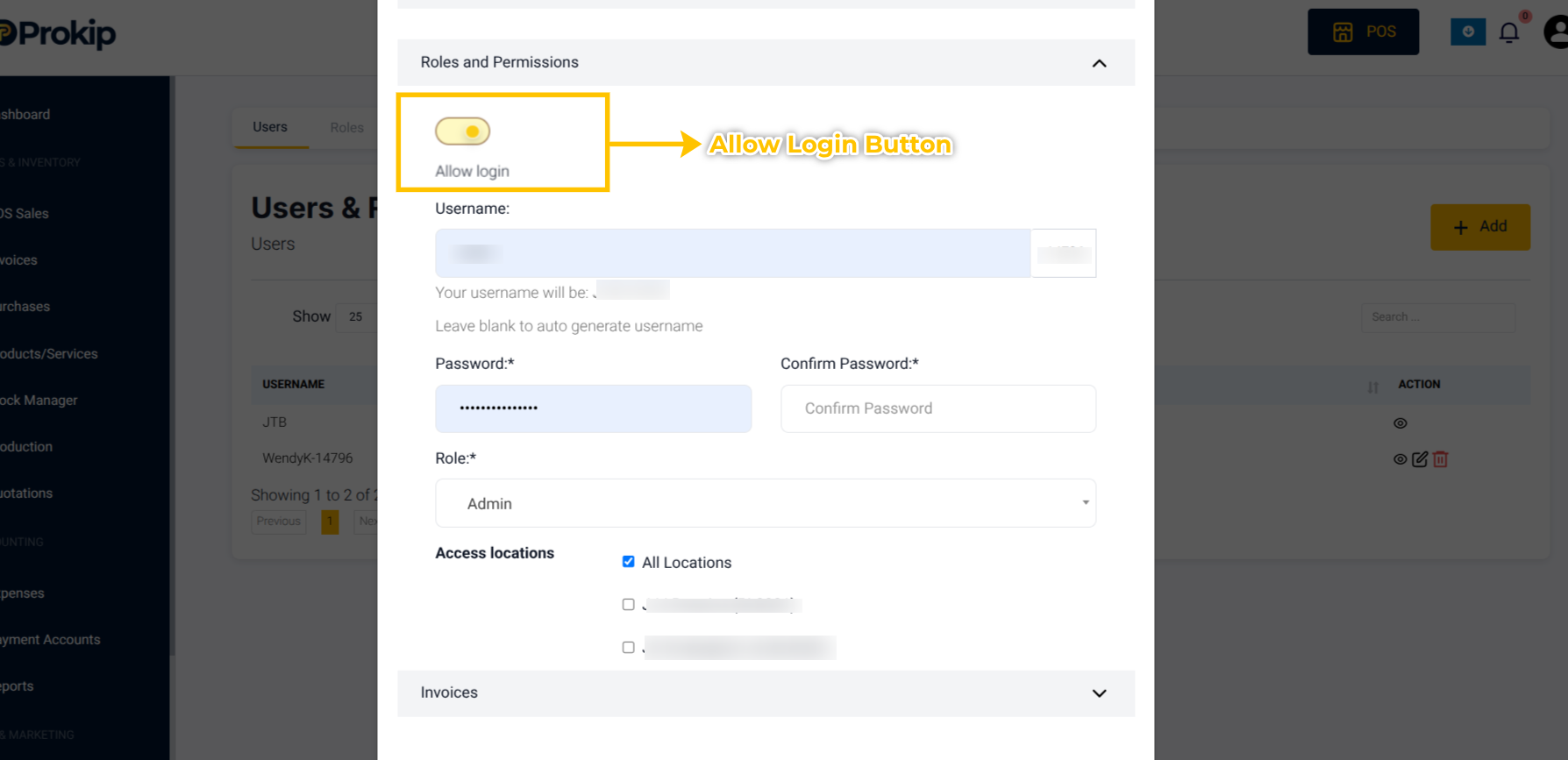Expand the Invoices section
Screen dimensions: 1568x760
point(766,693)
